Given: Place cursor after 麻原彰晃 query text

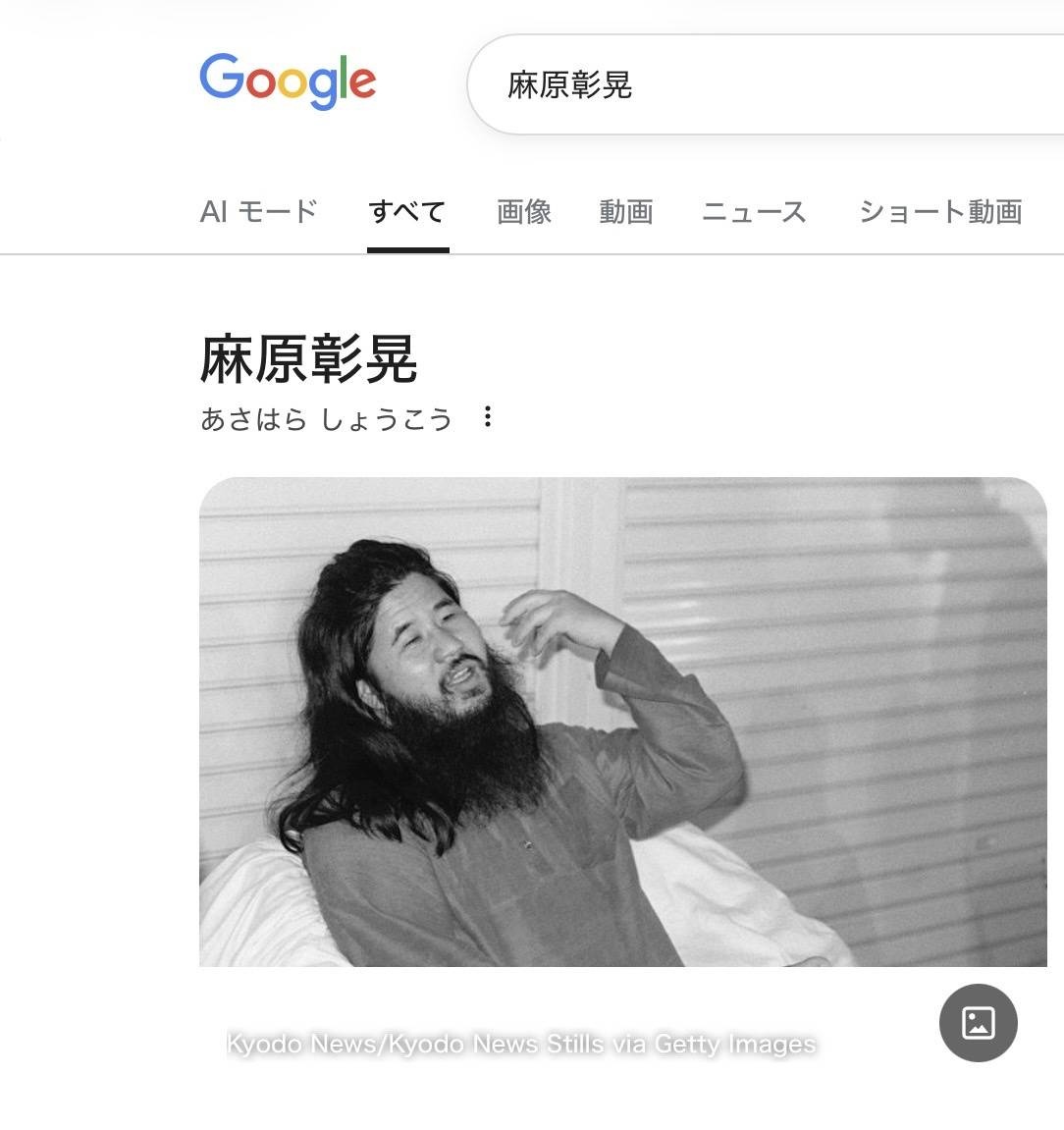Looking at the screenshot, I should [635, 85].
